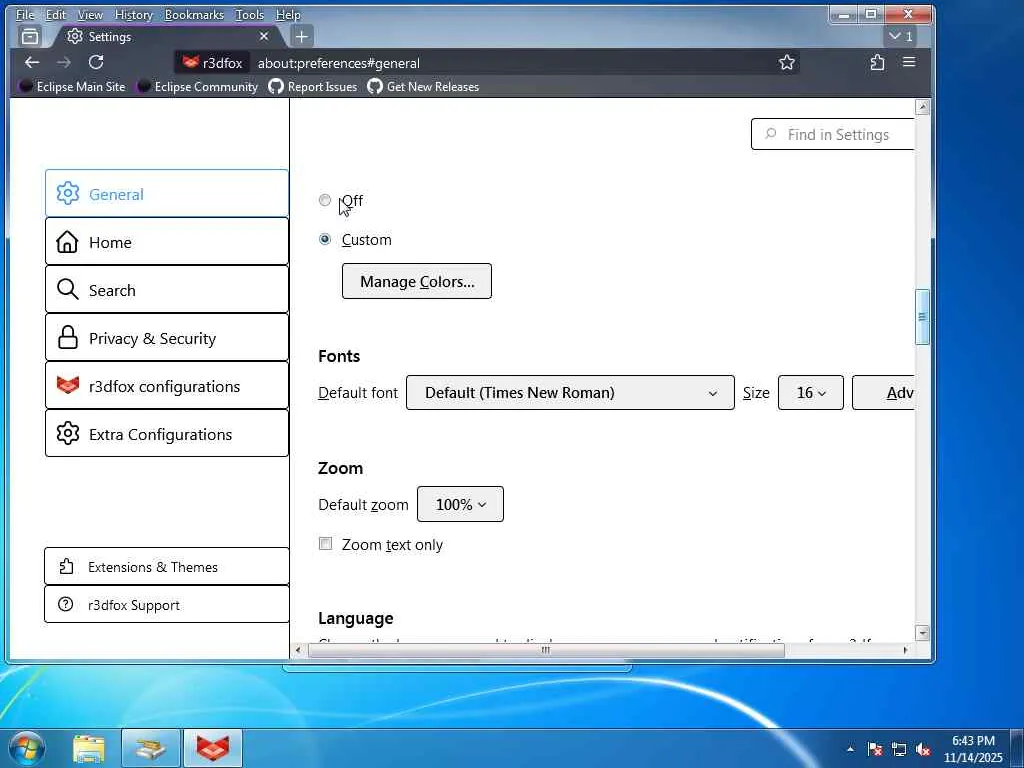Close the Settings tab
The height and width of the screenshot is (768, 1024).
coord(264,37)
